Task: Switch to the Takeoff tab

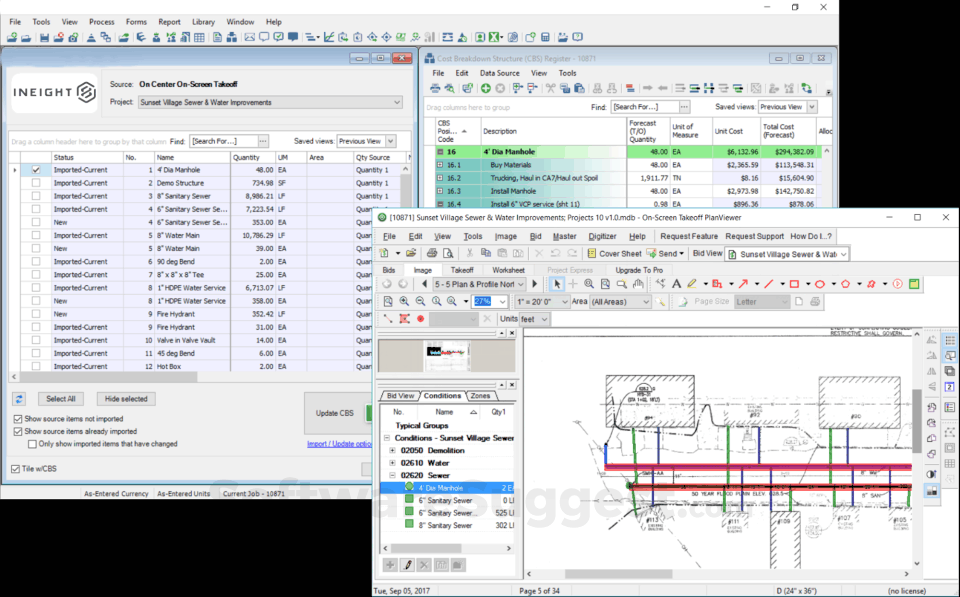Action: click(462, 270)
